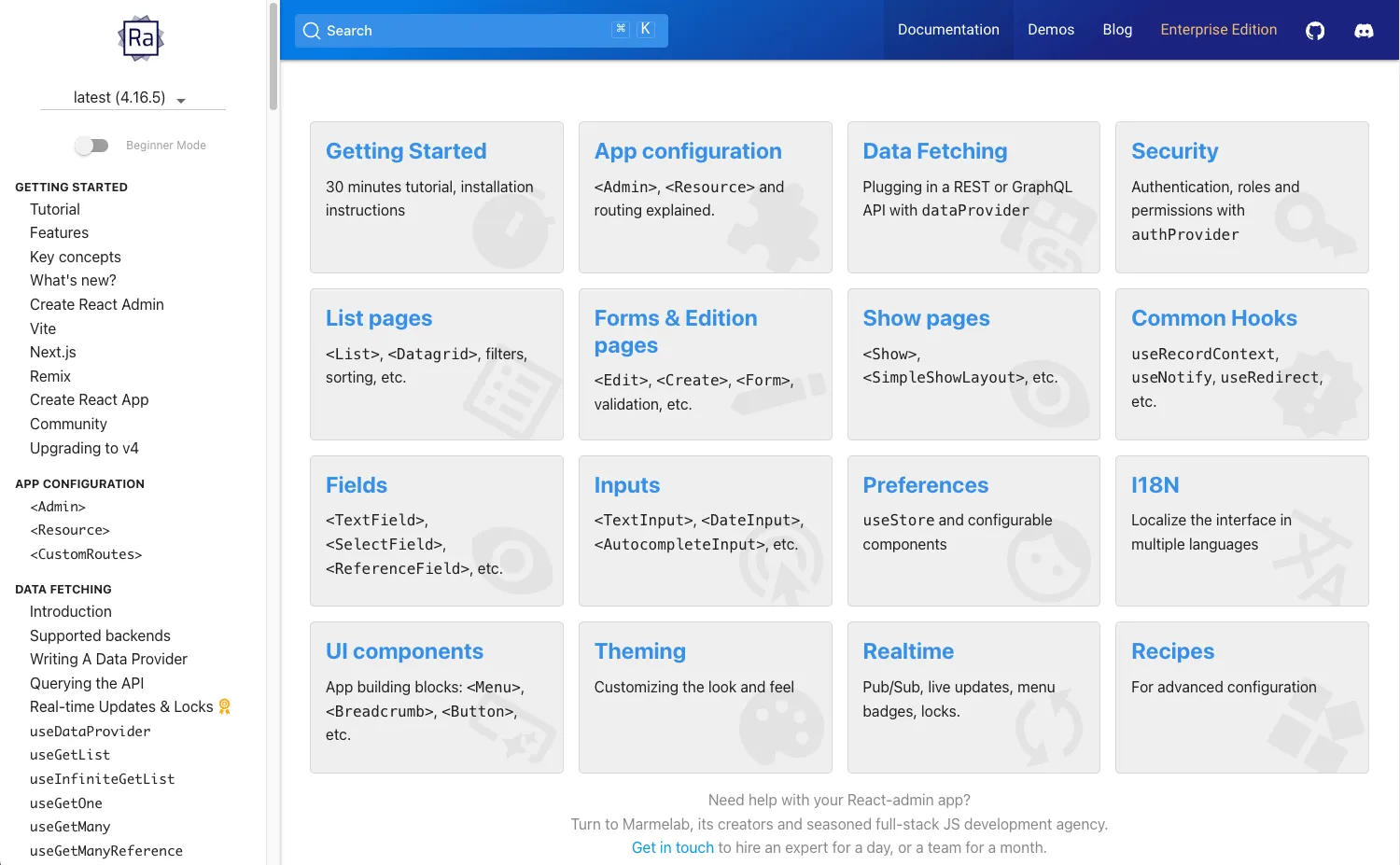Open the Blog section
This screenshot has width=1400, height=865.
(1117, 29)
